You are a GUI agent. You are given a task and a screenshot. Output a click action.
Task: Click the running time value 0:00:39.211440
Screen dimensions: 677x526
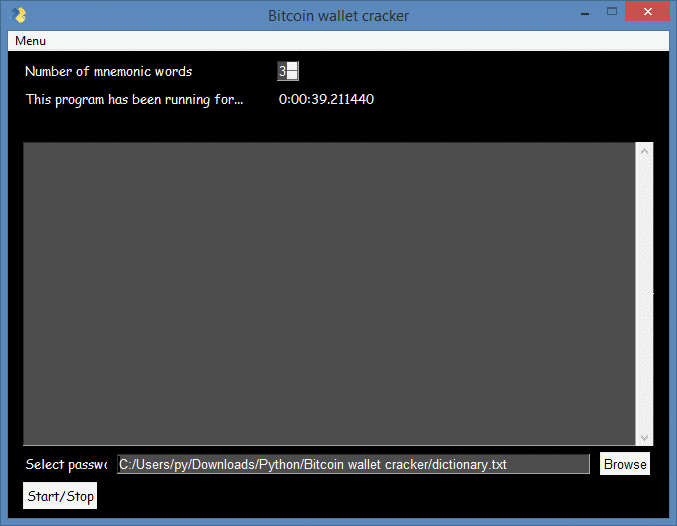click(326, 99)
